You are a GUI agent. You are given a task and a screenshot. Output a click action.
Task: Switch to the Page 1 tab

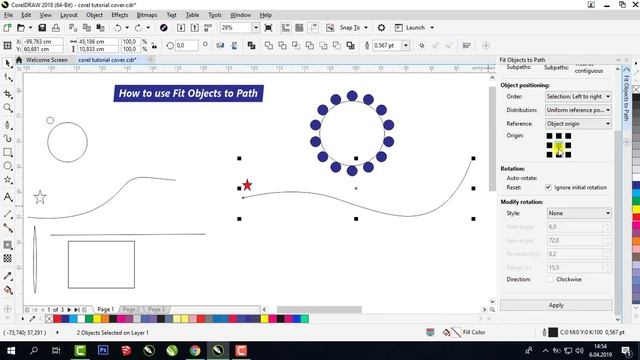[105, 309]
